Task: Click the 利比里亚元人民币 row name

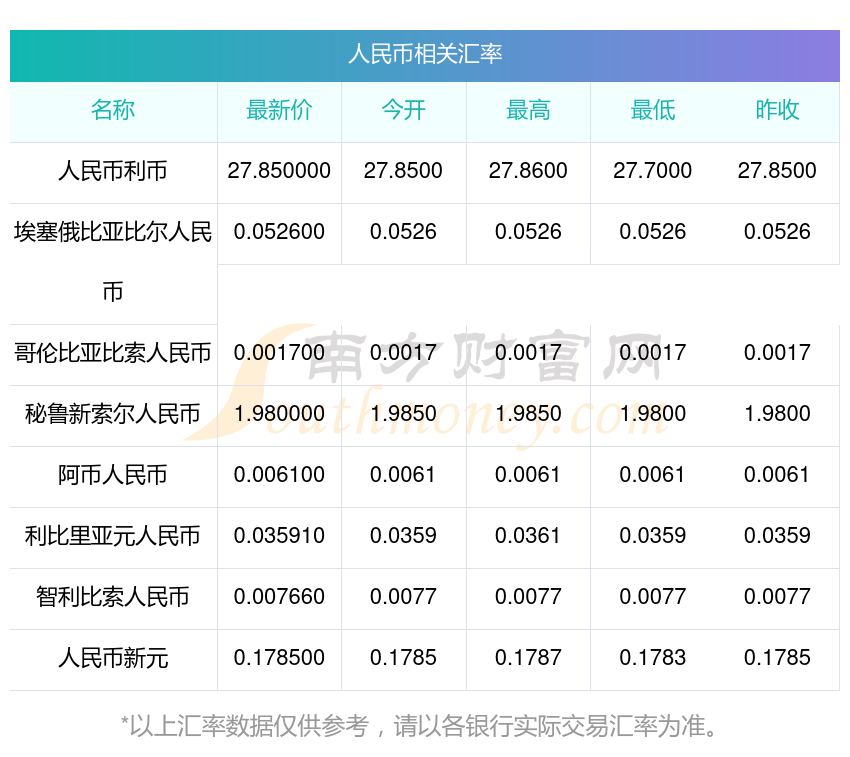Action: click(113, 536)
